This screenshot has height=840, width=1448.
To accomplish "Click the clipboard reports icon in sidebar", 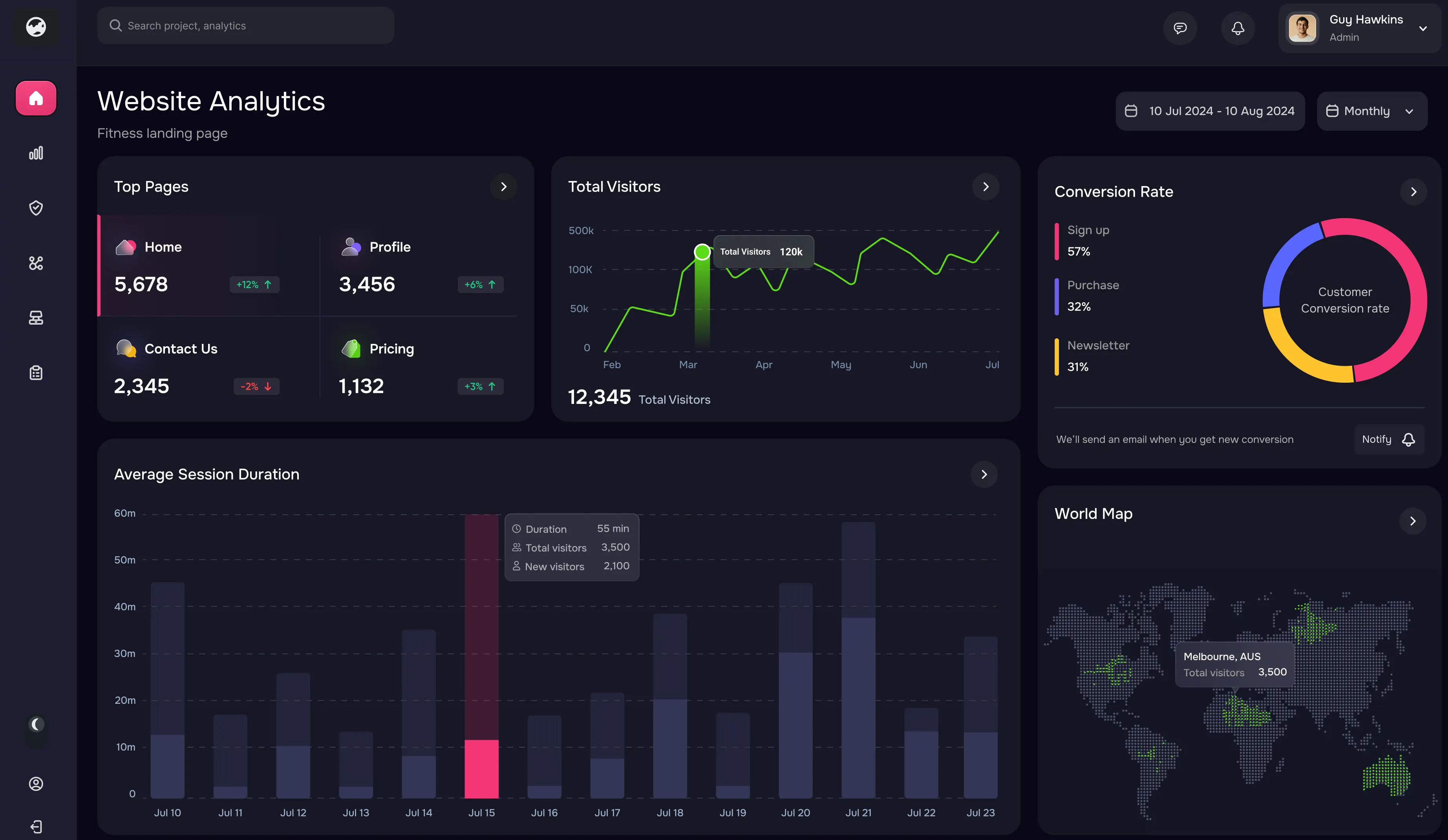I will point(36,373).
